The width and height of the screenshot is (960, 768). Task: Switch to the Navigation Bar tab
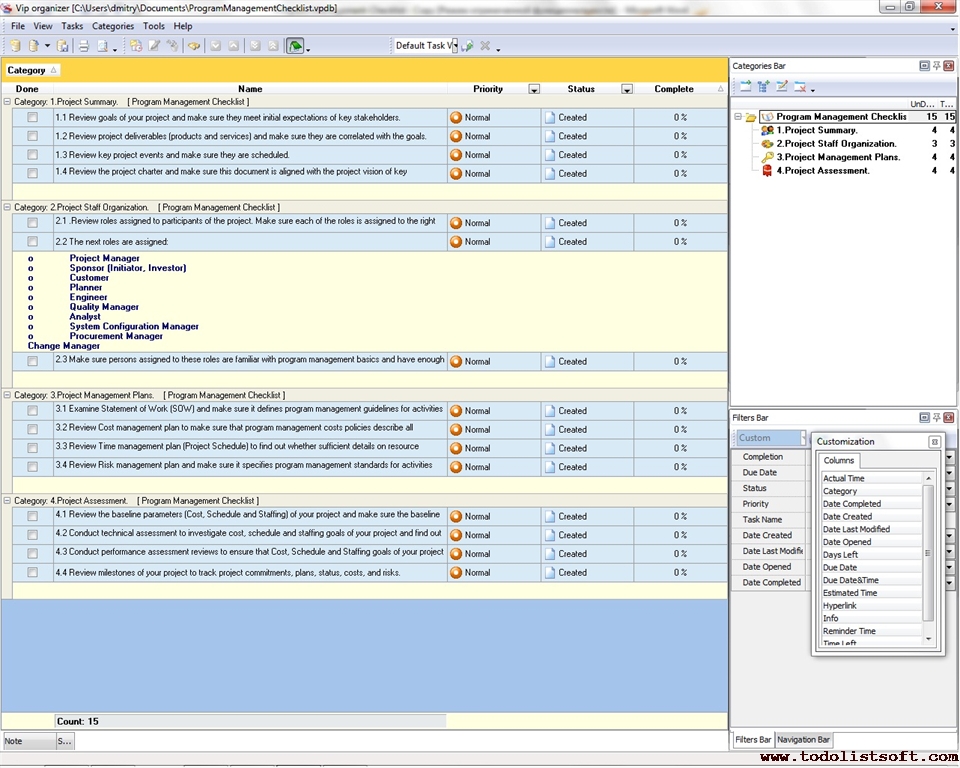pos(803,740)
